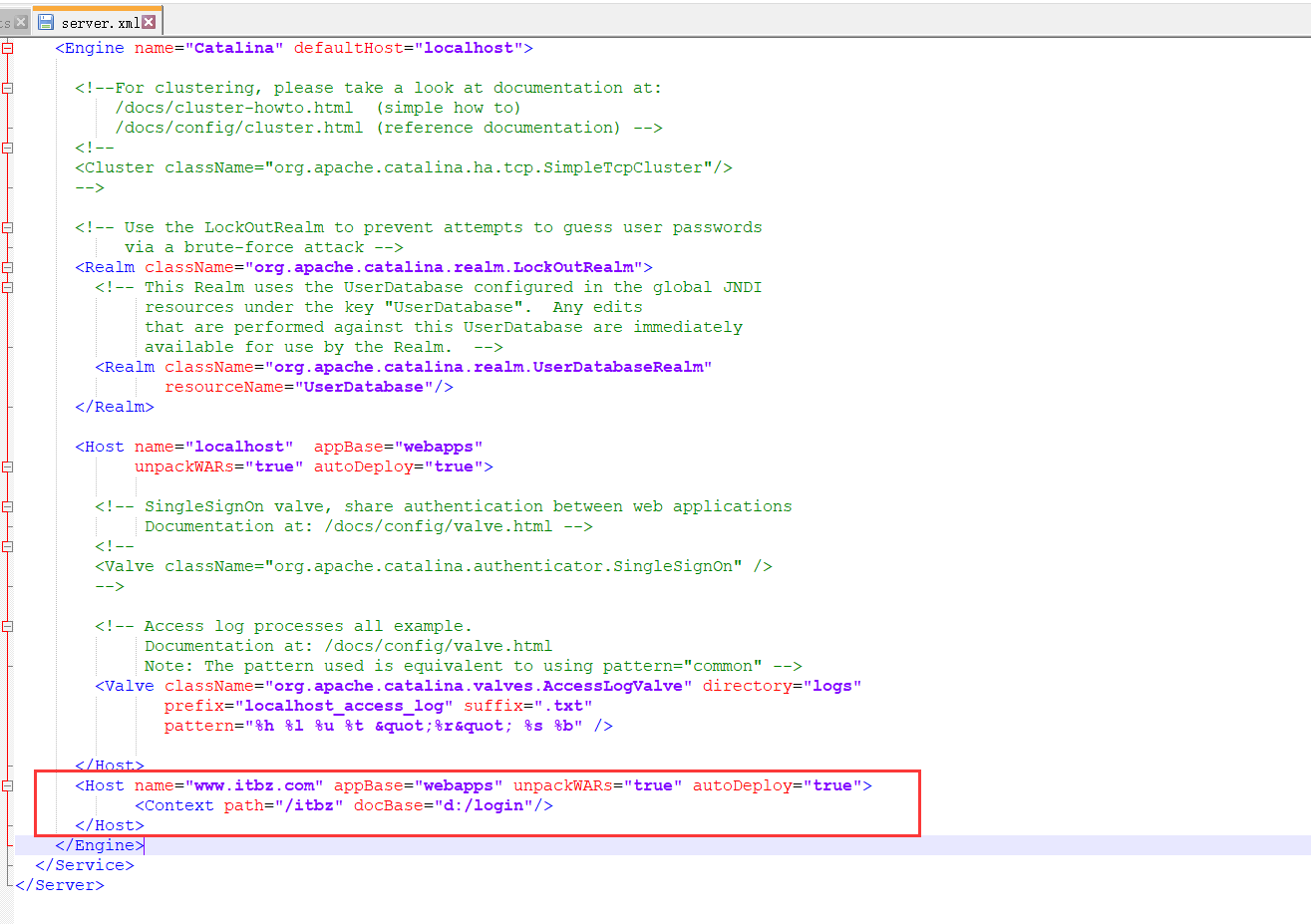1311x924 pixels.
Task: Click the closing </Realm> tag
Action: point(115,407)
